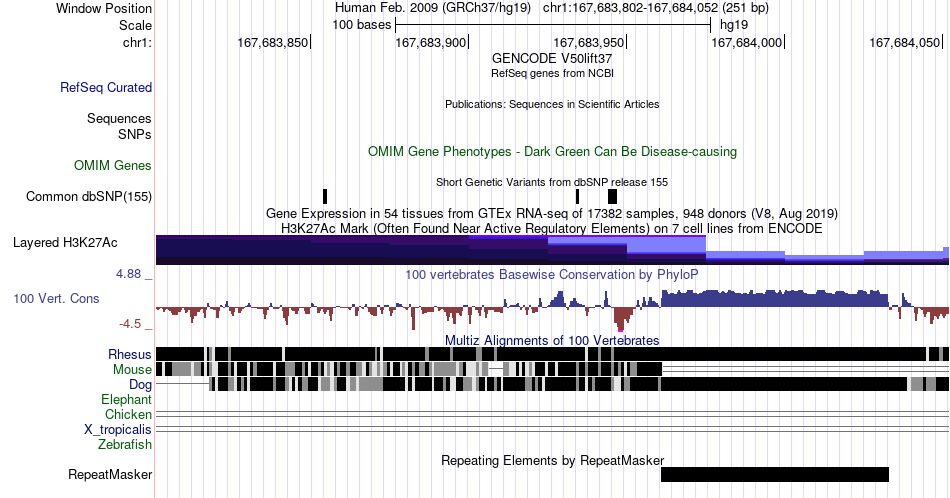Click the leftmost dbSNP variant mark
The image size is (950, 498).
pos(325,196)
